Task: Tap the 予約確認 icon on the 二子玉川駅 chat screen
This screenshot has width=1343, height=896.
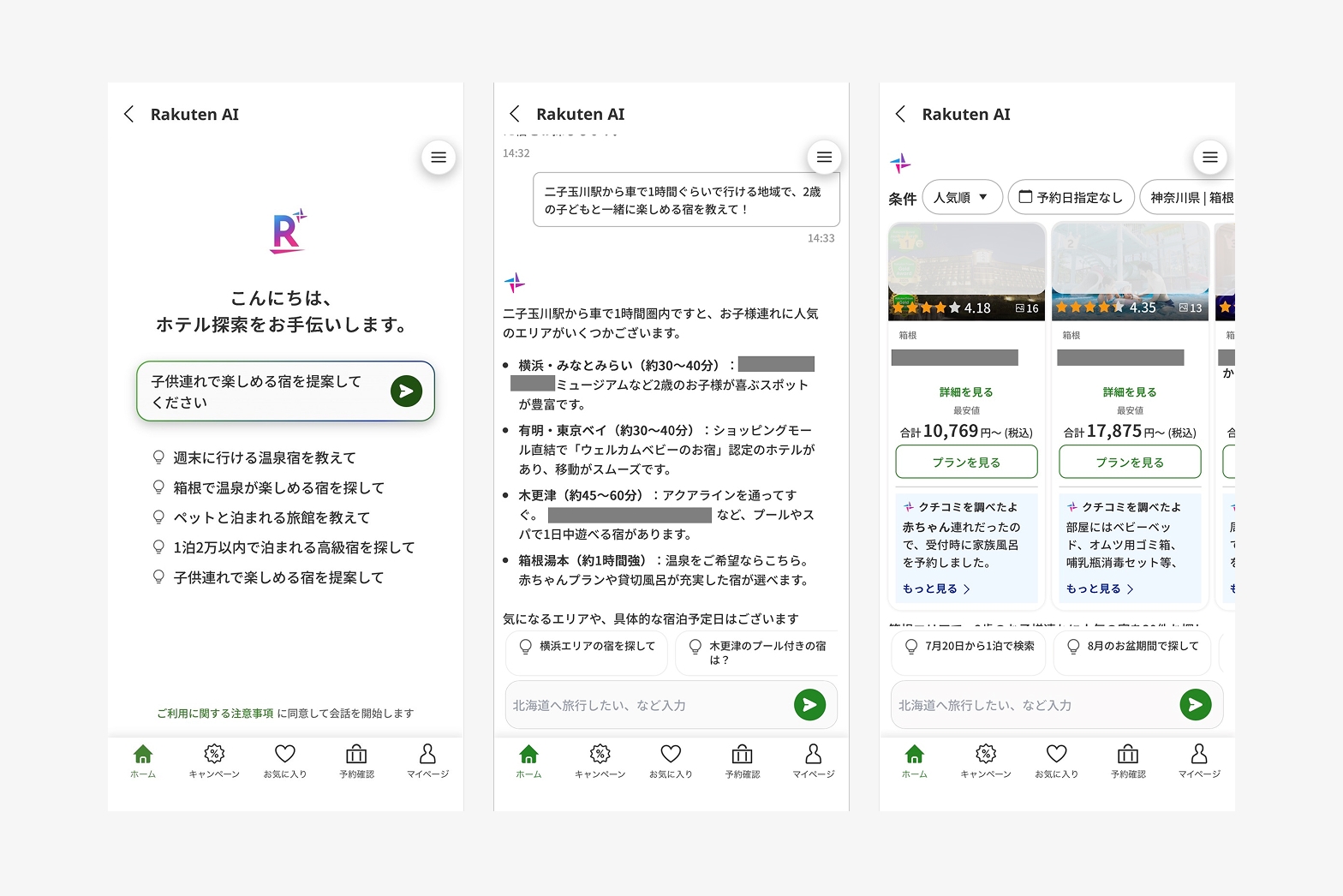Action: (743, 754)
